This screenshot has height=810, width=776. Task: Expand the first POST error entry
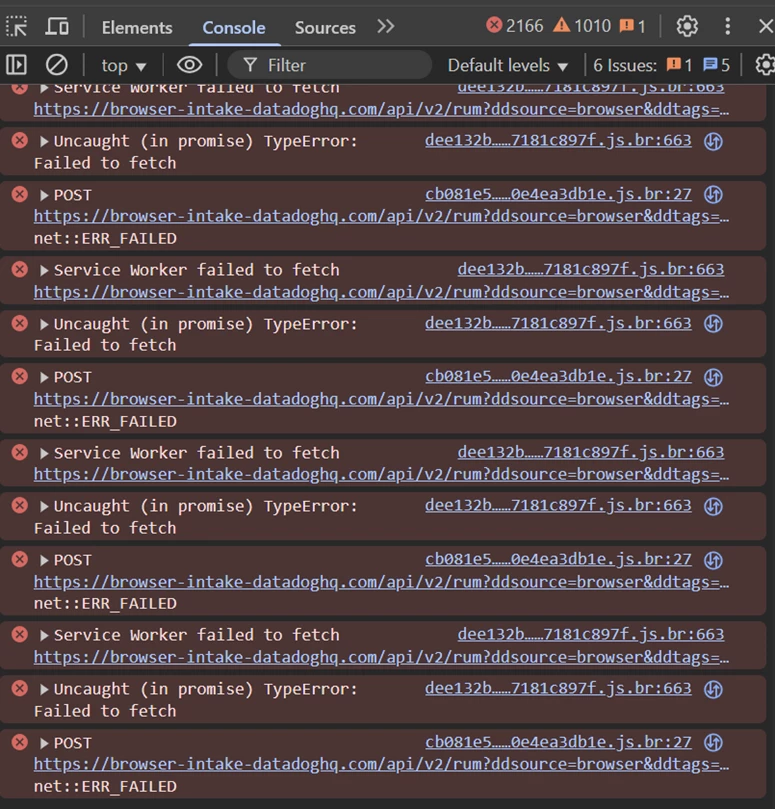coord(44,195)
